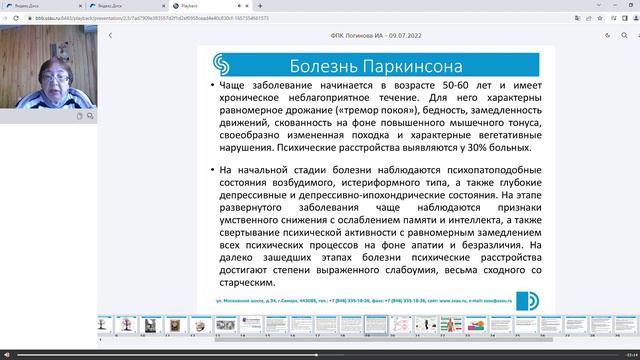Viewport: 640px width, 360px height.
Task: Close the Playback browser tab
Action: click(x=247, y=6)
